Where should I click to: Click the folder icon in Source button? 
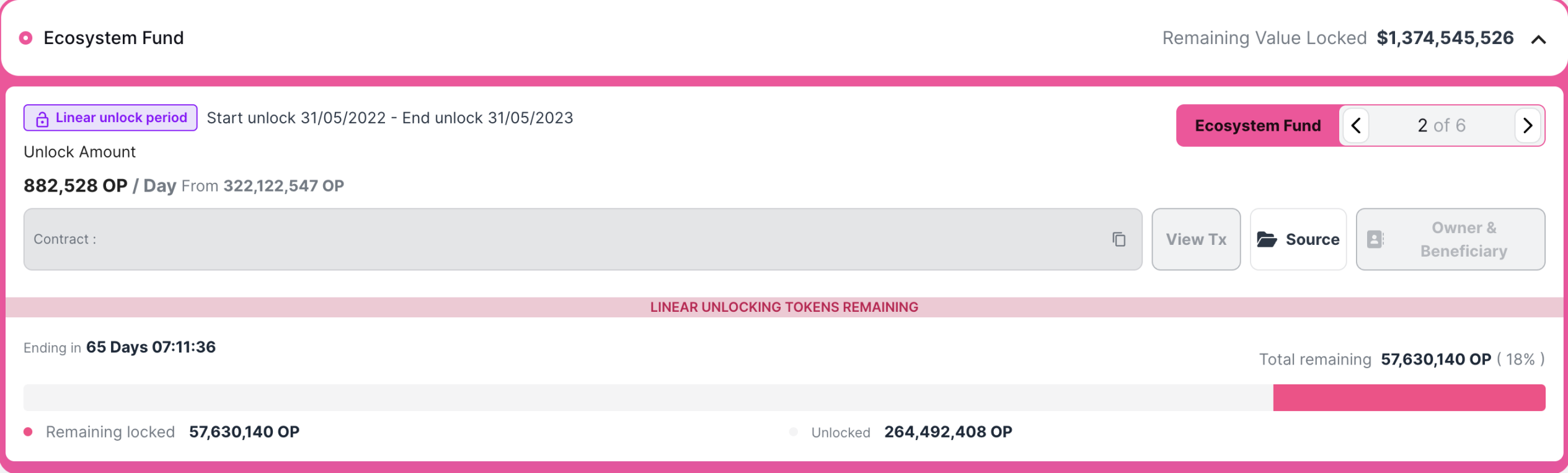click(1267, 239)
